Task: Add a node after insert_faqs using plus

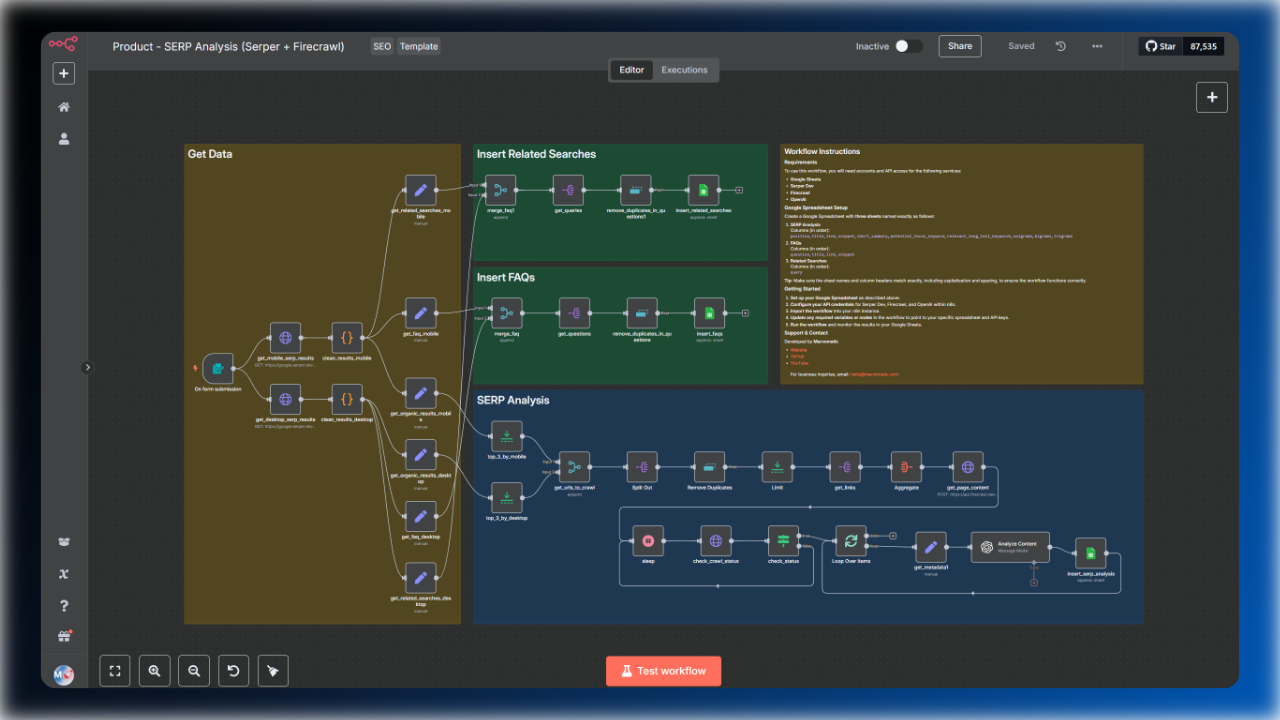Action: (x=745, y=313)
